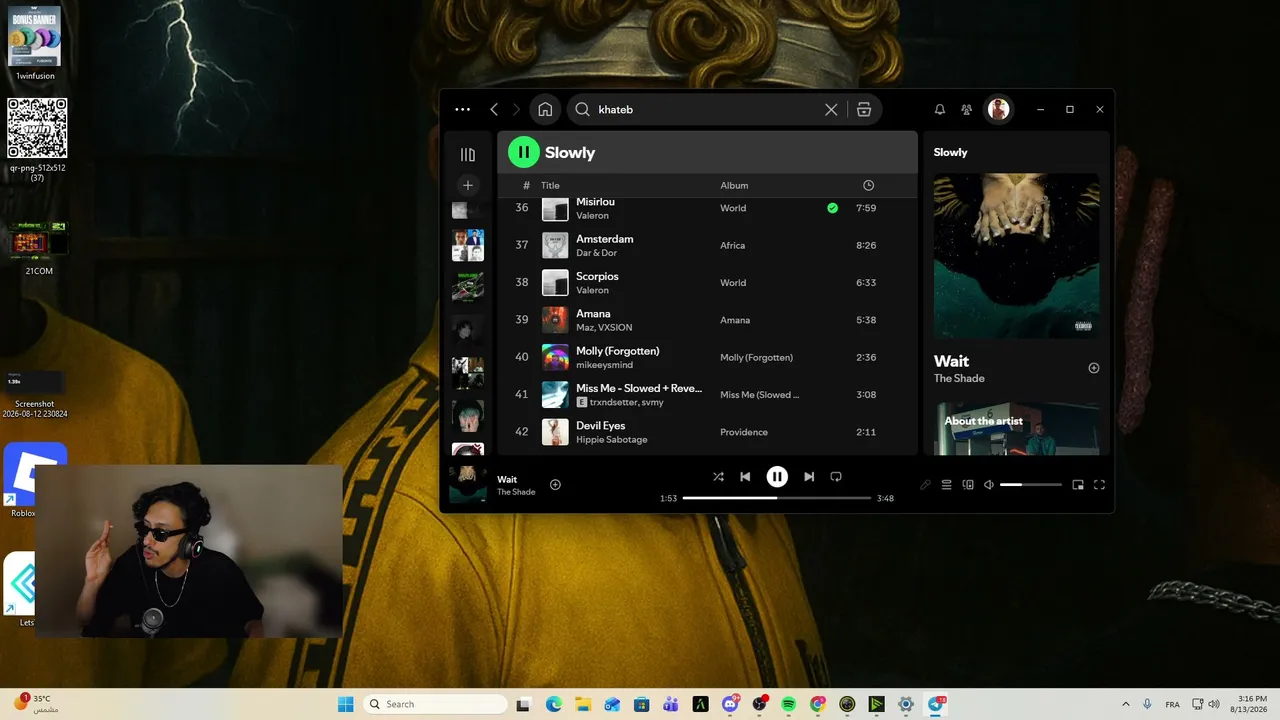The image size is (1280, 720).
Task: Sort by the Title column header
Action: click(550, 185)
